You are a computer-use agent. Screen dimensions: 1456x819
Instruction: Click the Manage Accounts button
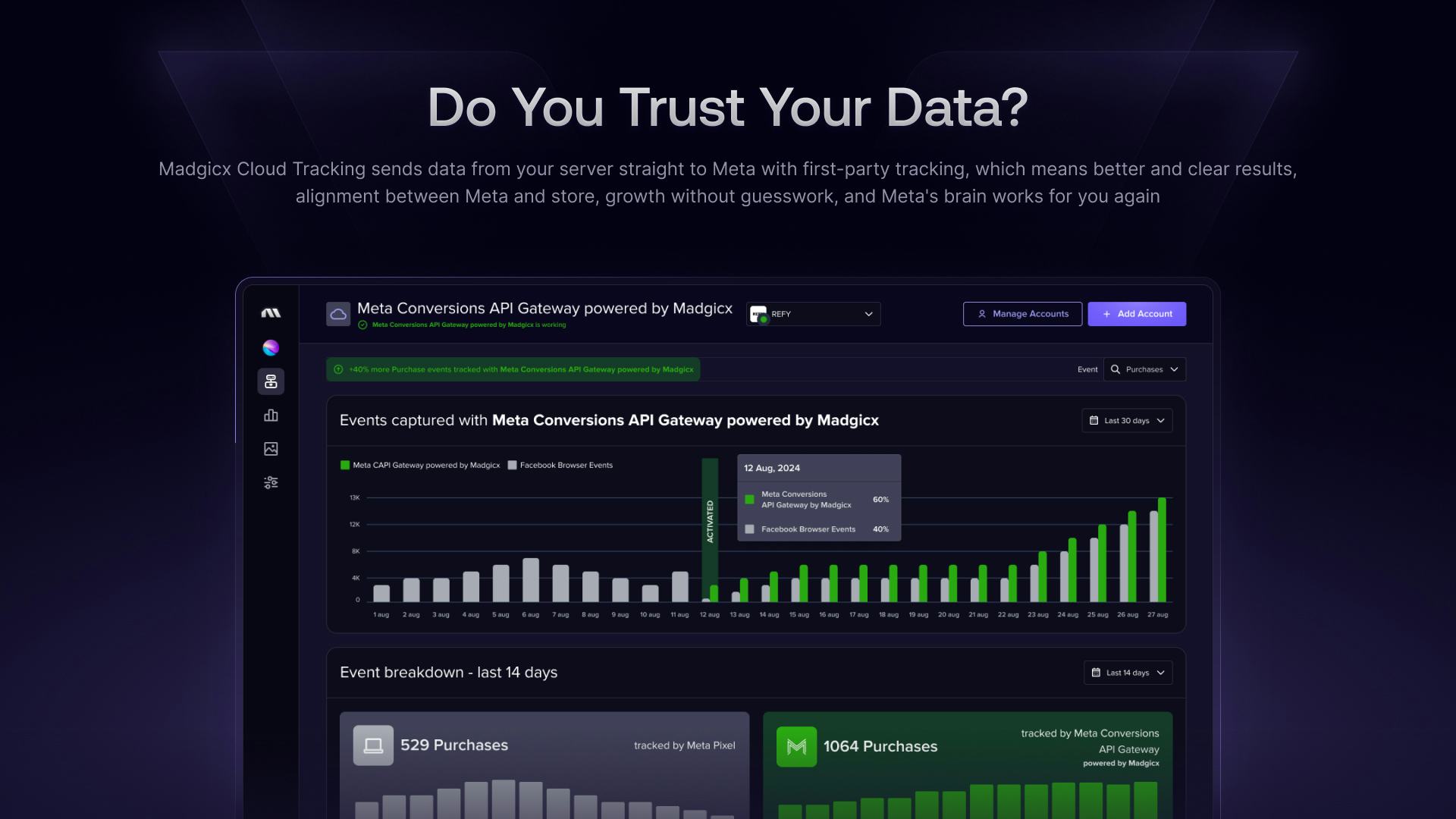tap(1022, 314)
